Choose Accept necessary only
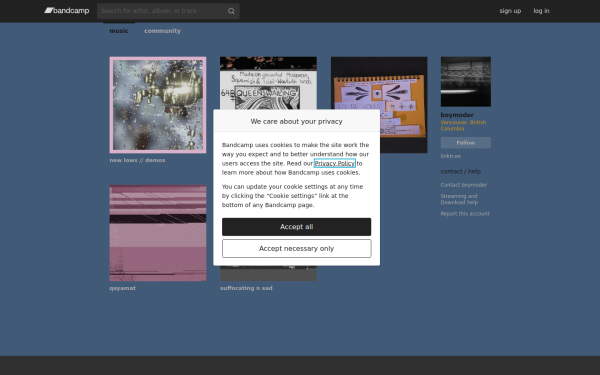This screenshot has height=375, width=600. tap(297, 248)
